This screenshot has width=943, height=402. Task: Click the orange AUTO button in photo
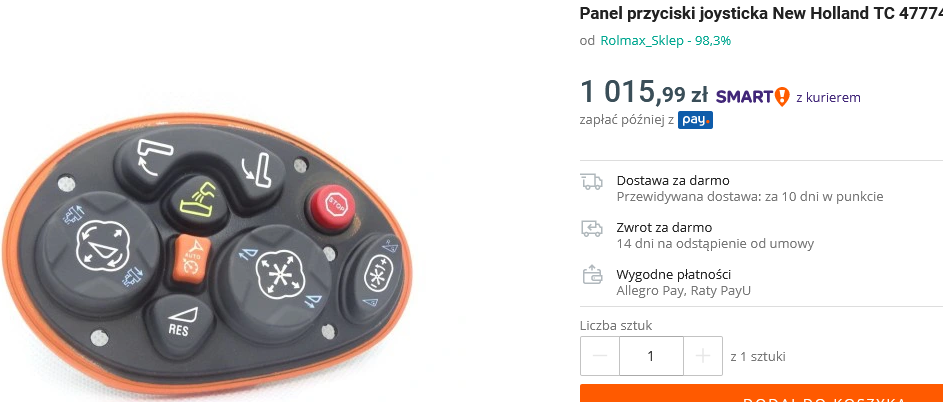[189, 261]
